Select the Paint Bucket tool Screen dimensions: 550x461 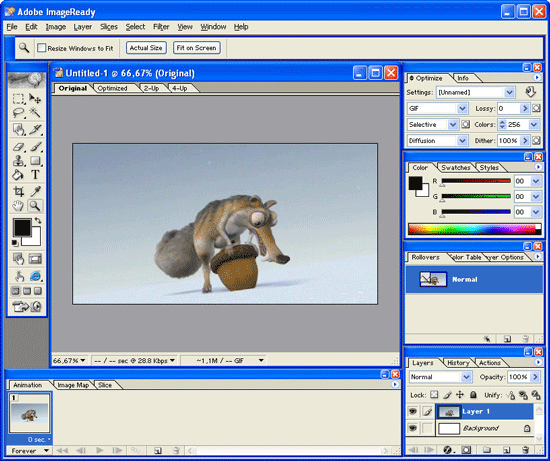pyautogui.click(x=18, y=174)
